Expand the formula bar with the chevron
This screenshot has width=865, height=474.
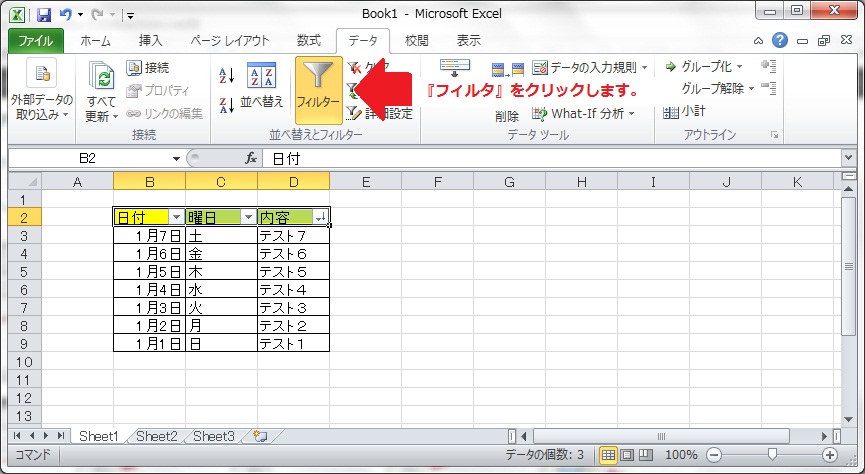pyautogui.click(x=848, y=159)
